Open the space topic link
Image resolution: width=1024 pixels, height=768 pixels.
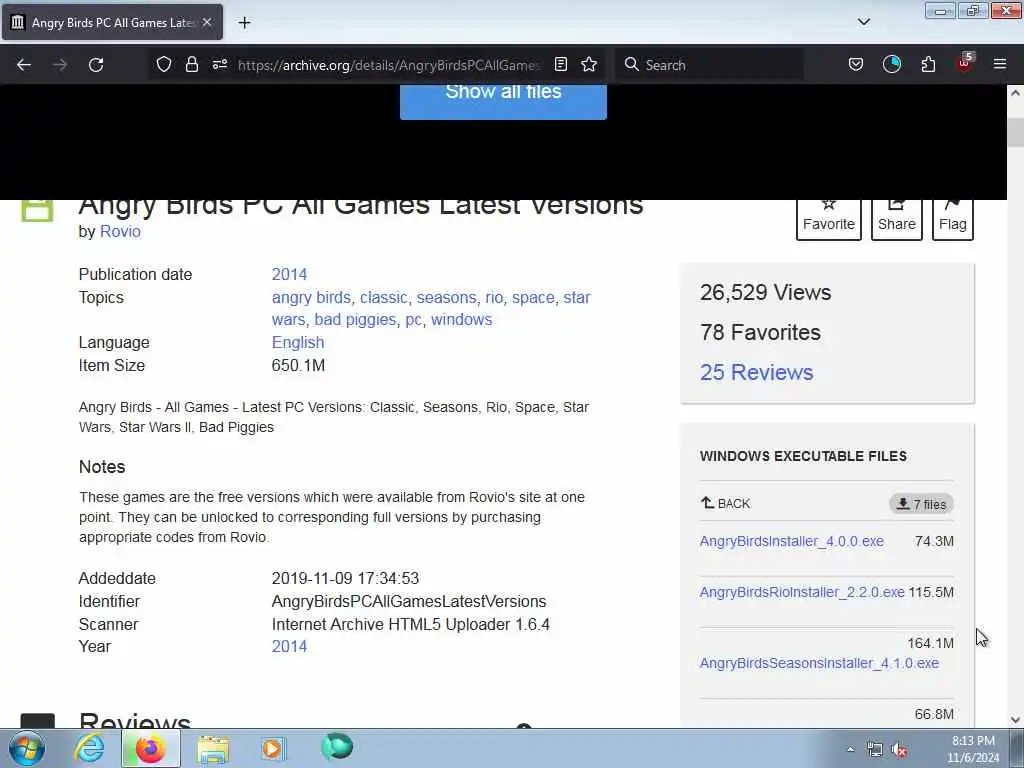(533, 298)
